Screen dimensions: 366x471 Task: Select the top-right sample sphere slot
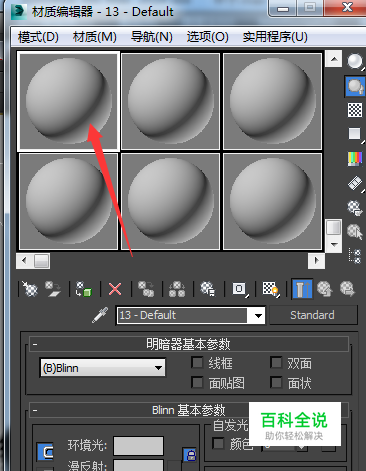coord(272,101)
